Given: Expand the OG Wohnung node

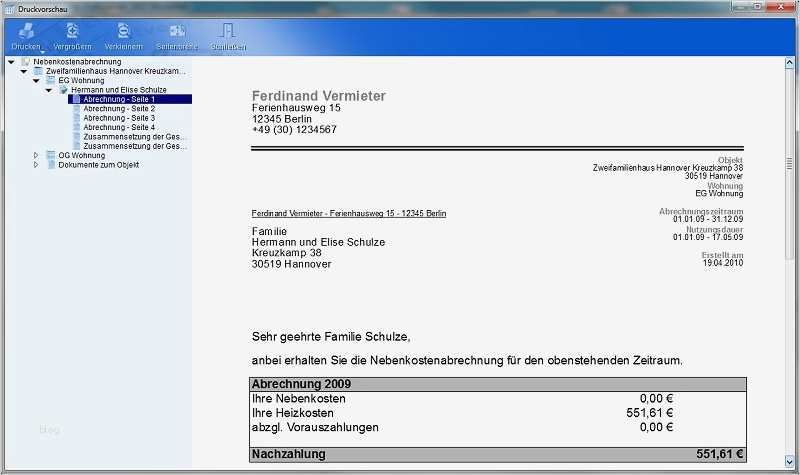Looking at the screenshot, I should coord(36,155).
